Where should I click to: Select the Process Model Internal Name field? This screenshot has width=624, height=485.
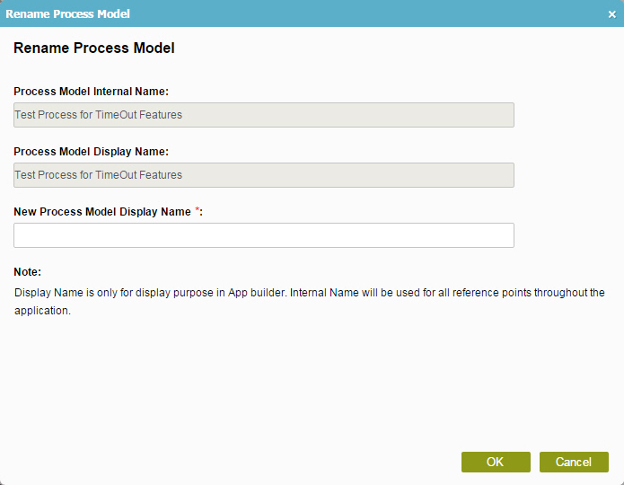[x=264, y=115]
